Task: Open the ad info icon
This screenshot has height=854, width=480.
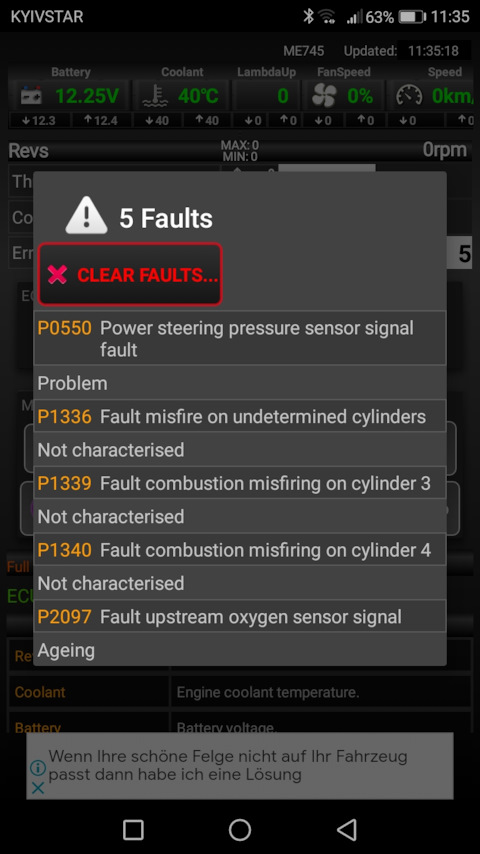Action: pyautogui.click(x=38, y=768)
